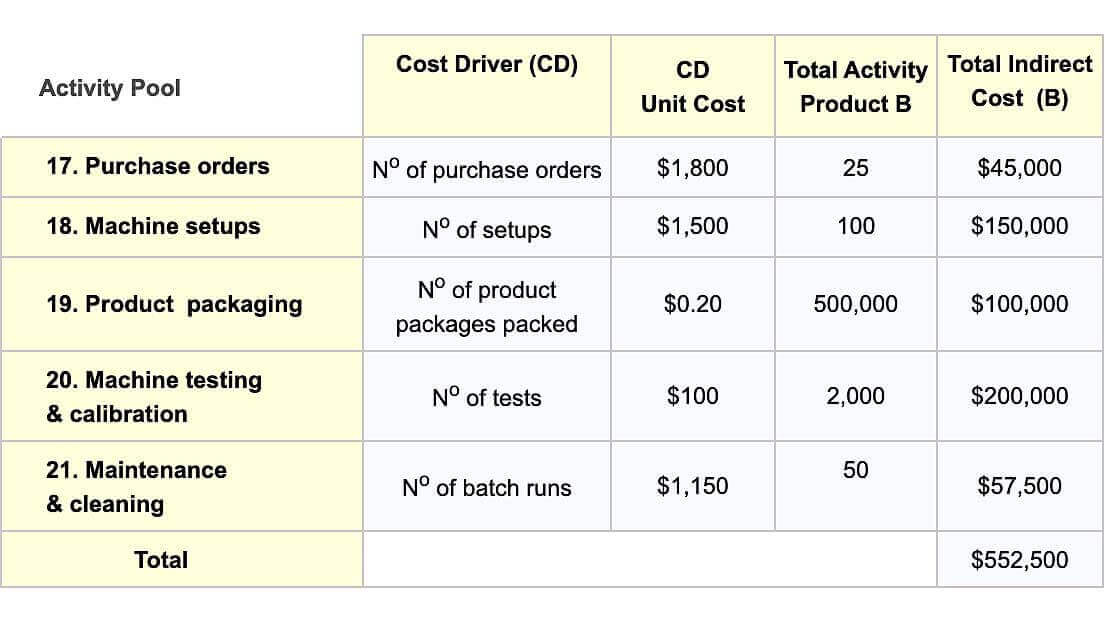Select the 21. Maintenance & cleaning cell

pos(136,486)
